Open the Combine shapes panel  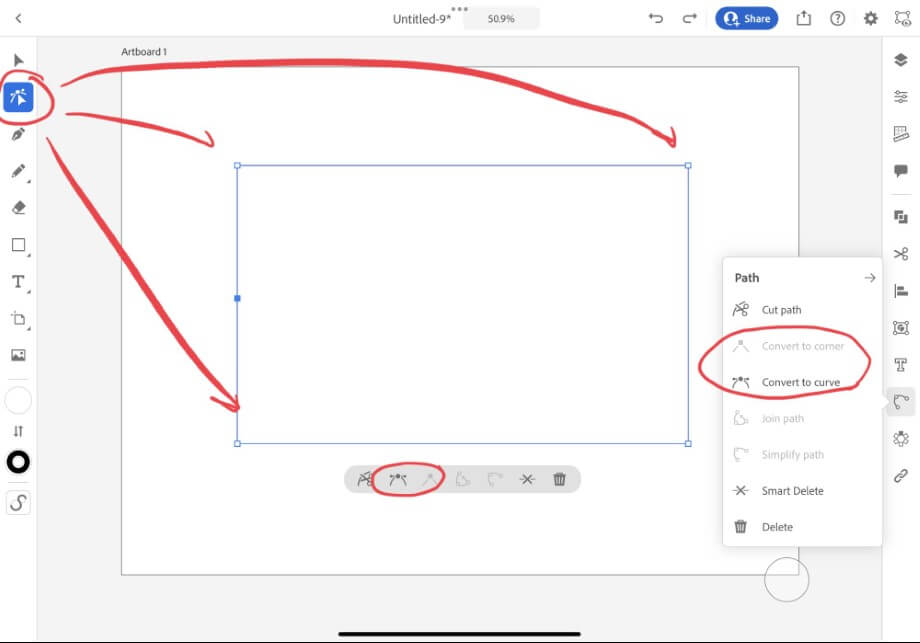(901, 217)
